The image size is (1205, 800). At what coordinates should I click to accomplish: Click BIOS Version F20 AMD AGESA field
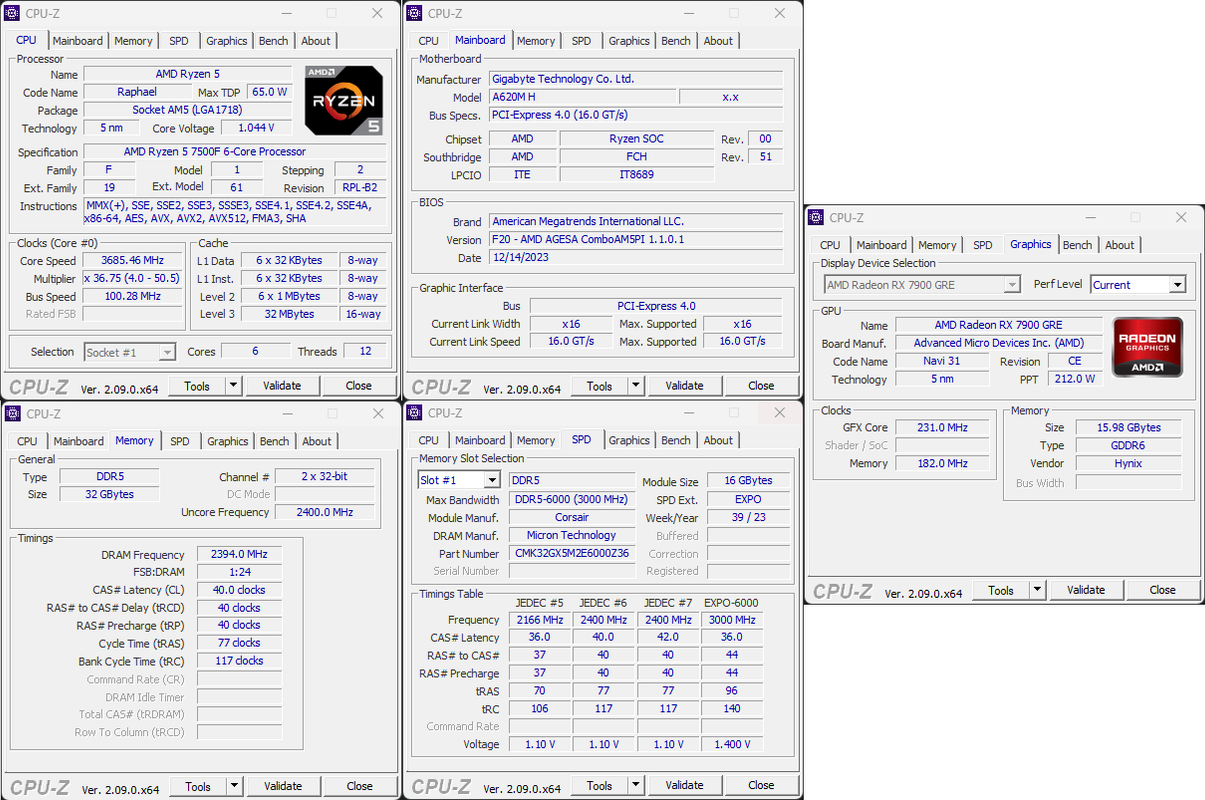tap(636, 240)
